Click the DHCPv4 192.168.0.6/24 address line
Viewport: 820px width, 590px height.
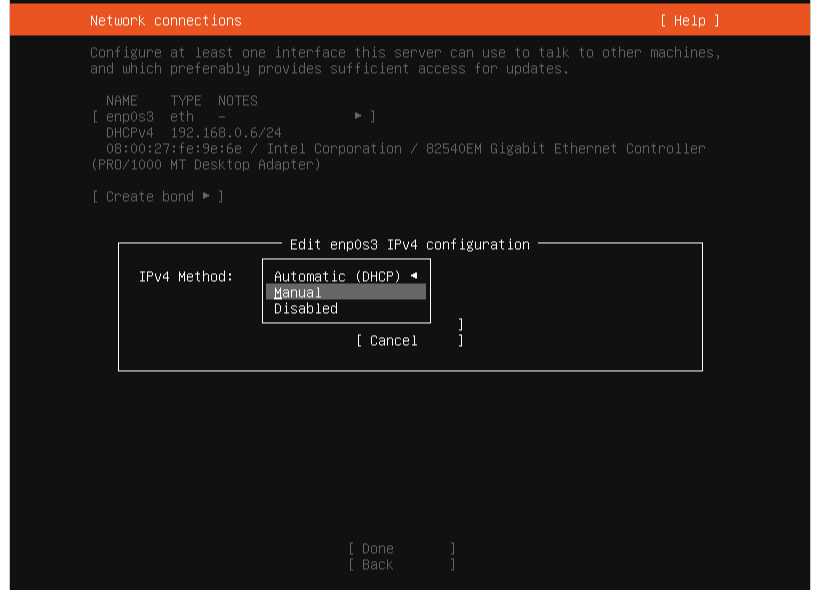click(x=193, y=133)
